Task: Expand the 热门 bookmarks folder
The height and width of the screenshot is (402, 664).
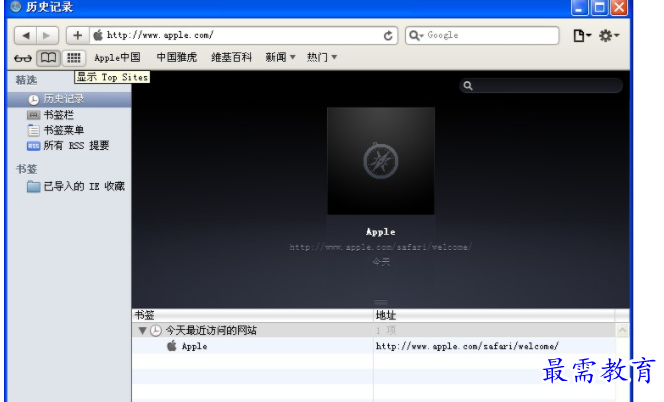Action: tap(321, 57)
